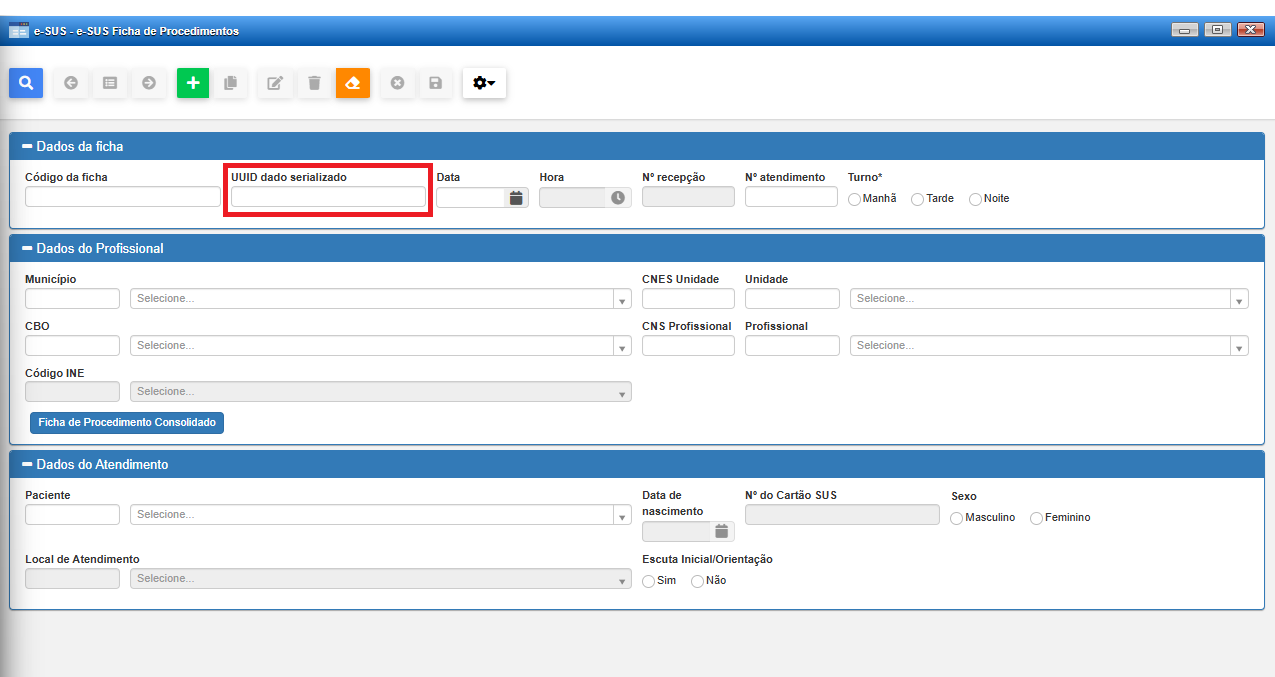
Task: Click the floppy disk save icon
Action: 435,83
